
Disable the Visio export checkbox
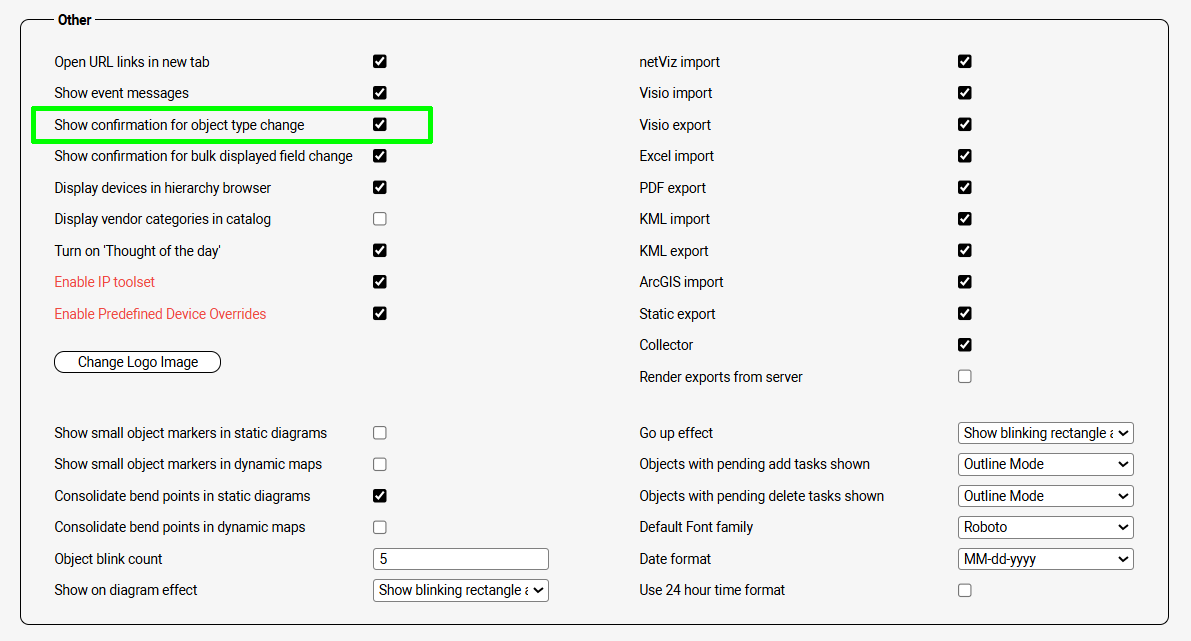[965, 124]
